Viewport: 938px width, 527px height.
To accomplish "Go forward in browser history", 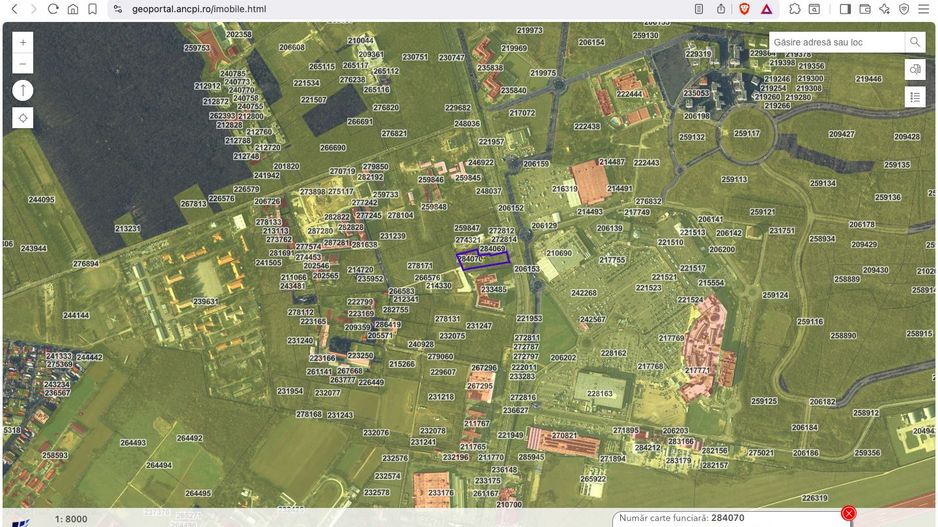I will 34,9.
